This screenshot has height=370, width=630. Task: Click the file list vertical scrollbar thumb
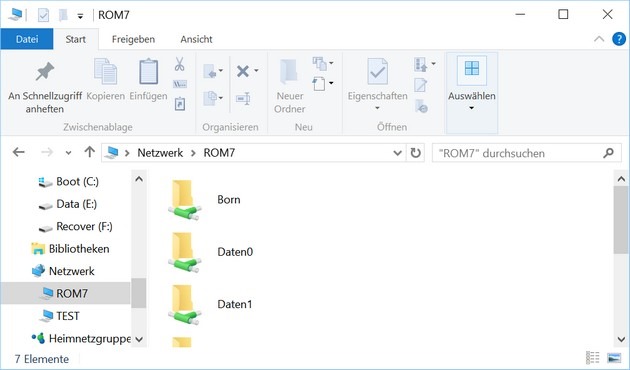click(x=621, y=220)
